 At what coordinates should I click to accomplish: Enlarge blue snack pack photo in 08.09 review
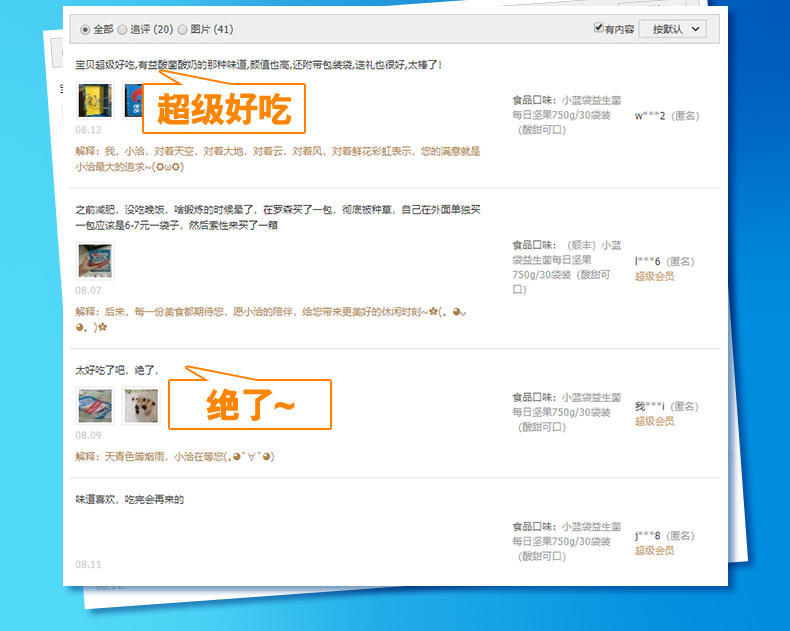click(96, 406)
